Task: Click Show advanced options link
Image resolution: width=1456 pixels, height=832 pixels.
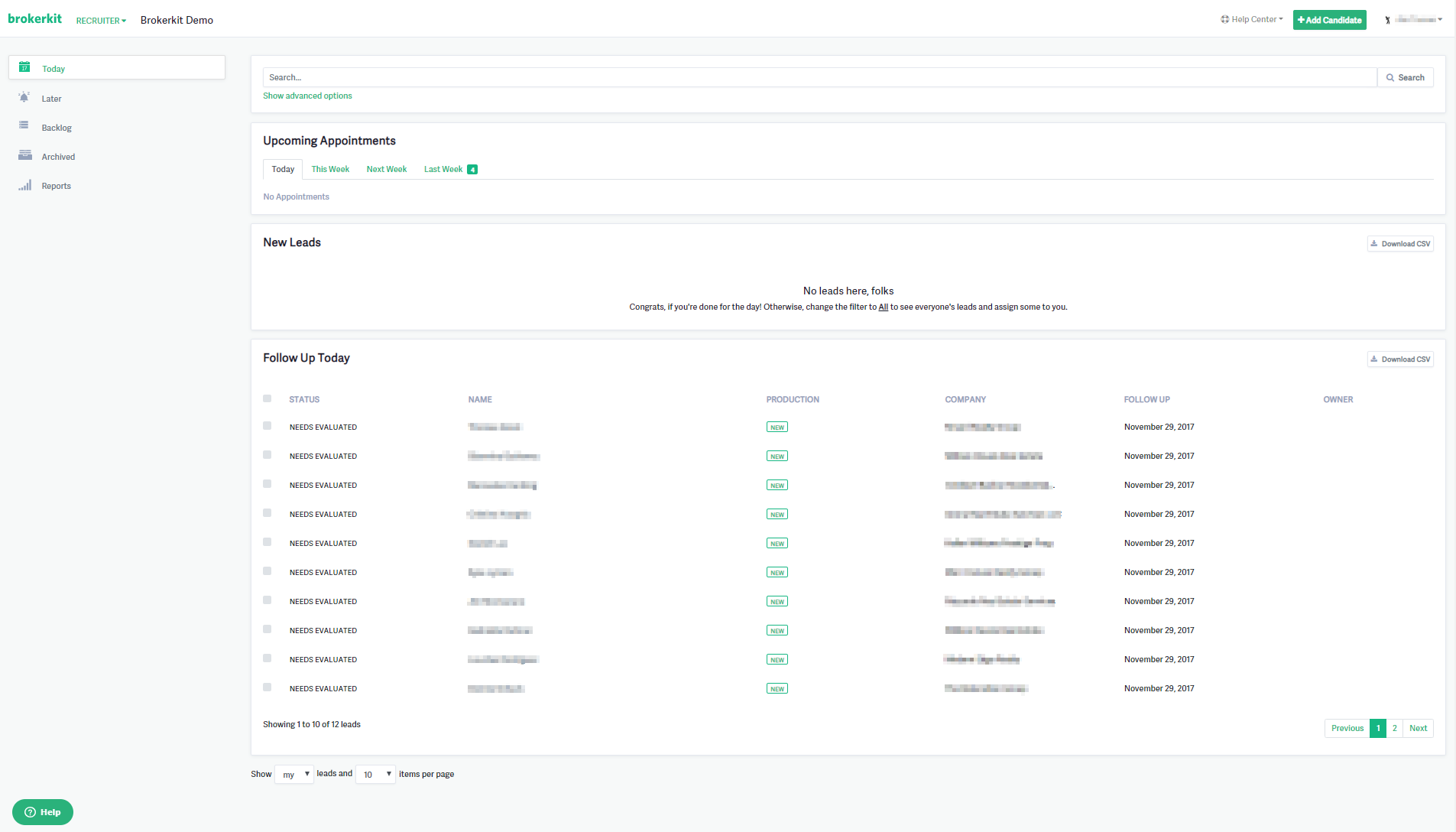Action: 307,96
